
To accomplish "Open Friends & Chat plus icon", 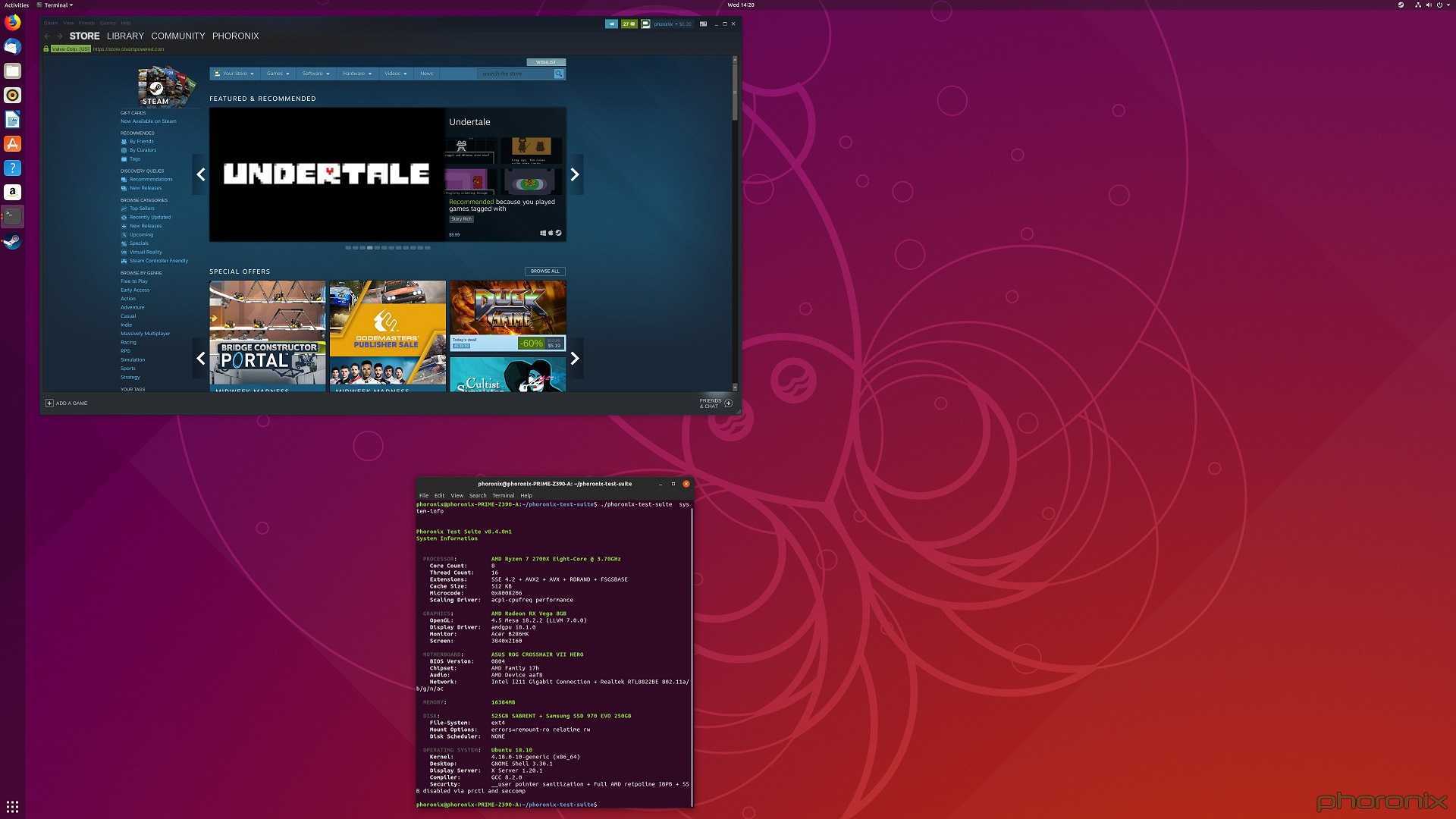I will (728, 403).
